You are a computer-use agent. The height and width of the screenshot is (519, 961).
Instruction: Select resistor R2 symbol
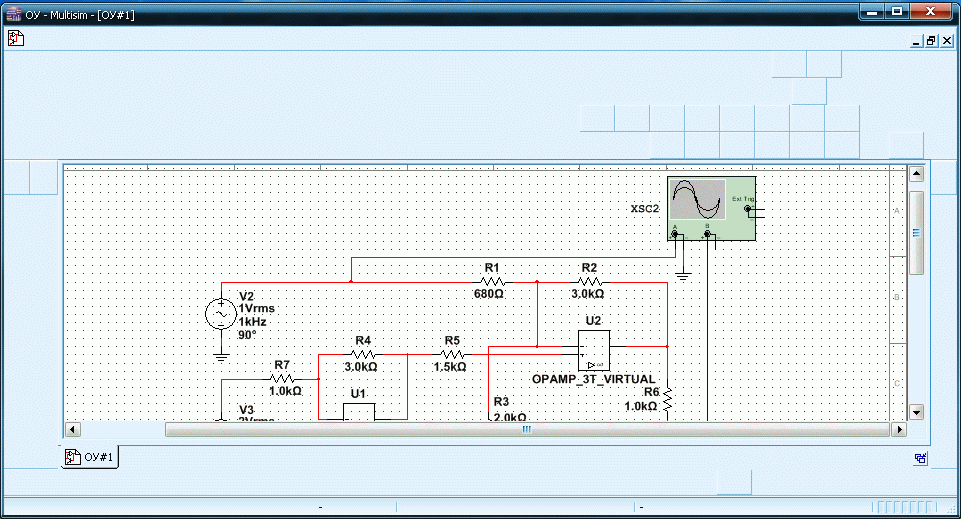pyautogui.click(x=588, y=282)
